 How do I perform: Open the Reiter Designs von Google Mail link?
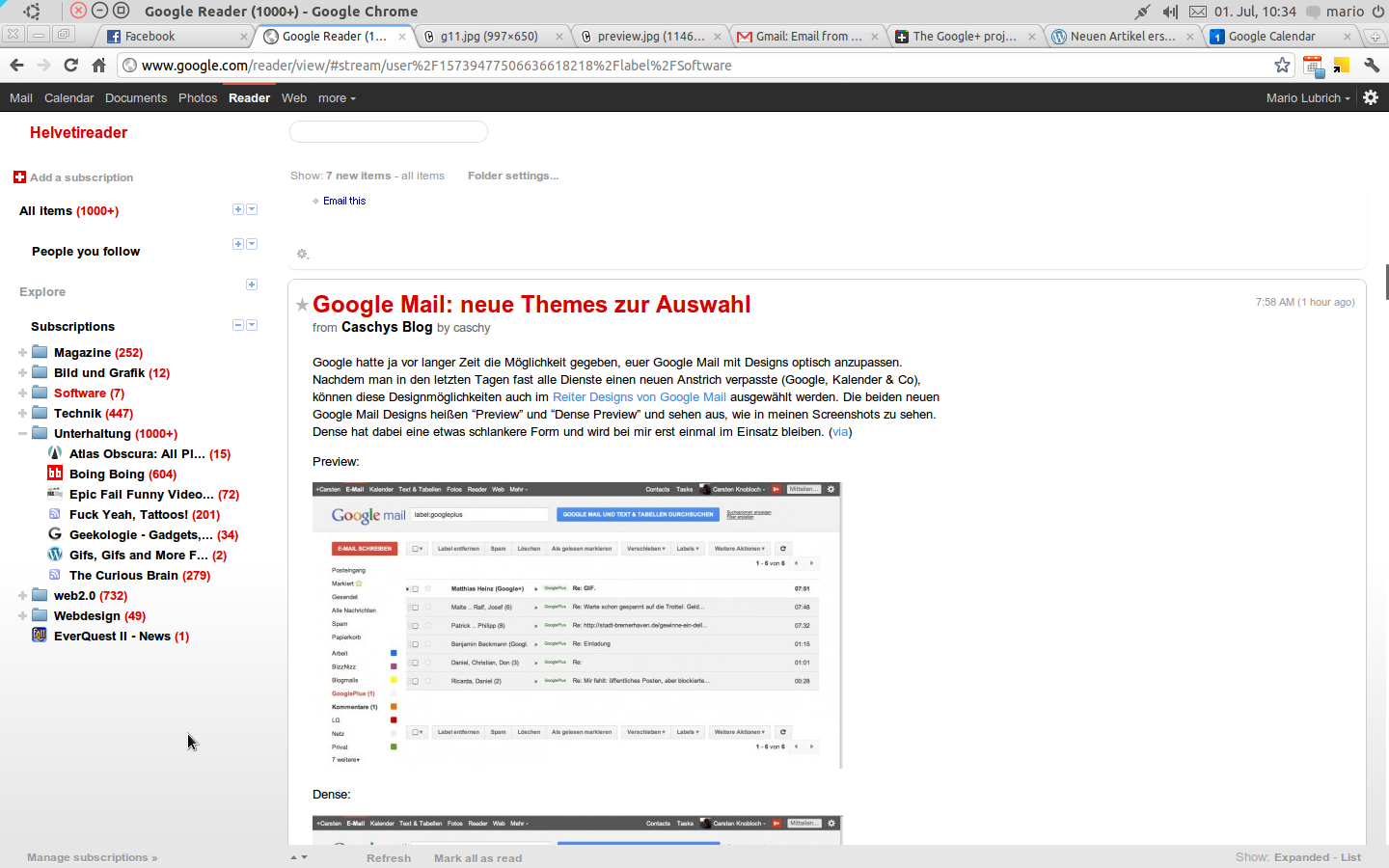[x=639, y=396]
